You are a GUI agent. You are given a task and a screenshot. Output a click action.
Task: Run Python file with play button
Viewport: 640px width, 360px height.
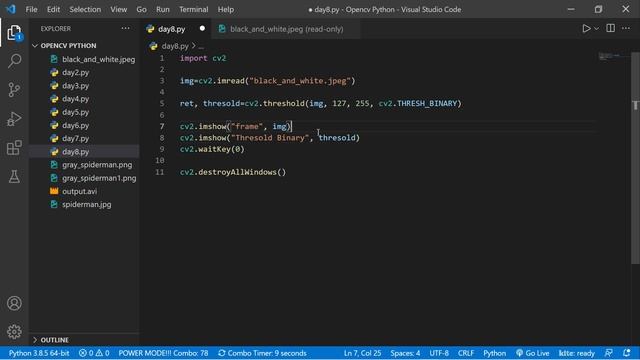(x=586, y=29)
